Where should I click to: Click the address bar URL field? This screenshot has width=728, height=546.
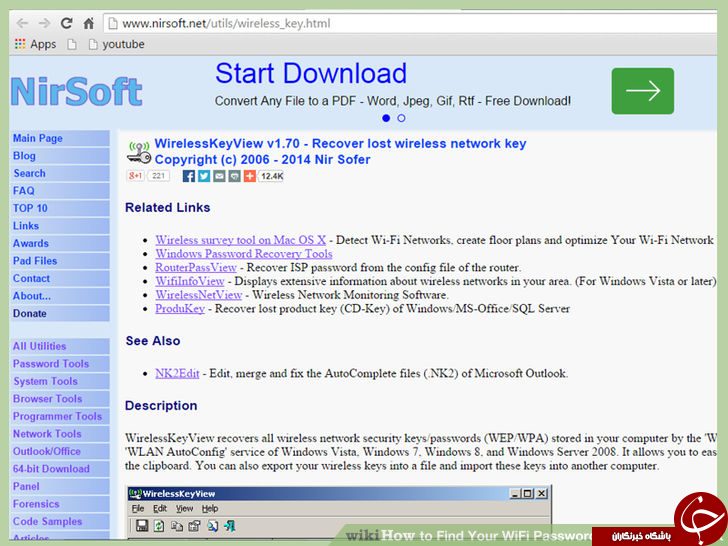pos(410,23)
